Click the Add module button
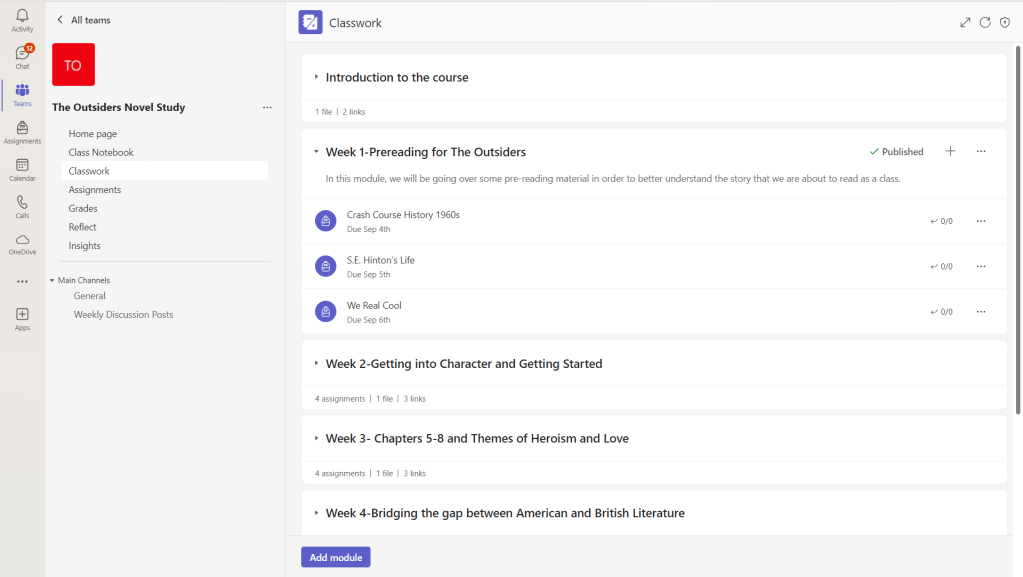This screenshot has width=1023, height=577. point(335,557)
